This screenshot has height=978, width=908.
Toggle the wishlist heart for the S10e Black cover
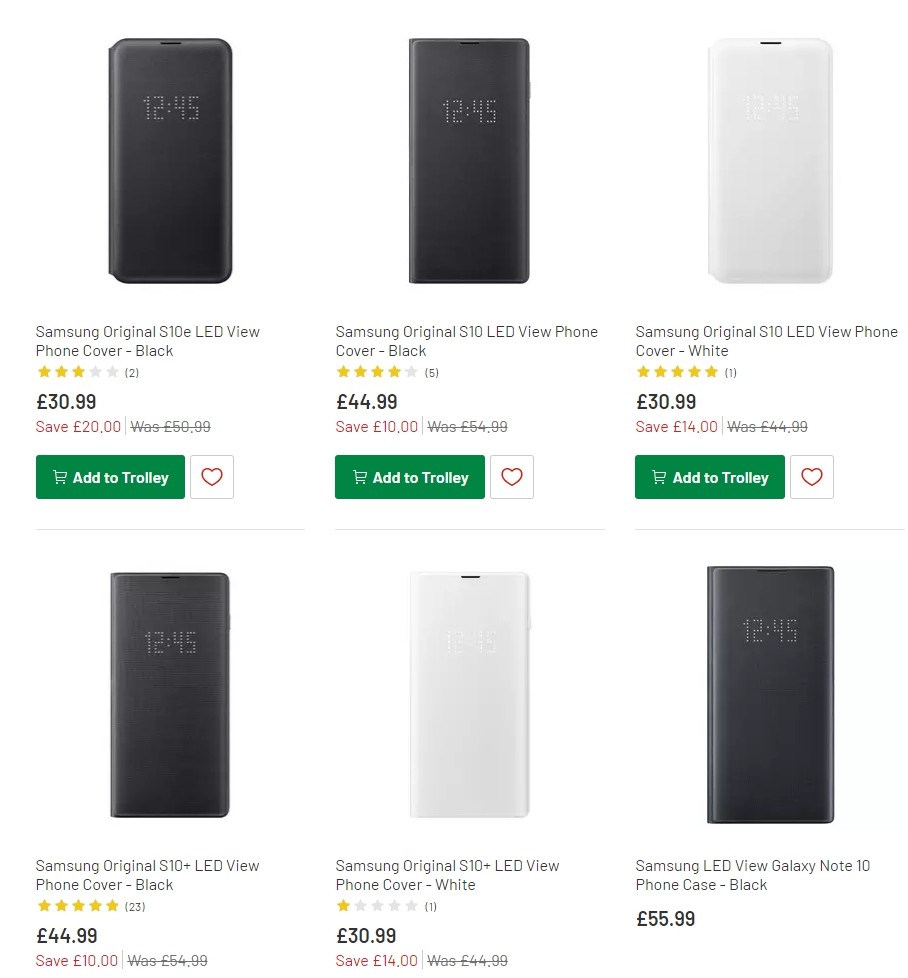pos(212,477)
